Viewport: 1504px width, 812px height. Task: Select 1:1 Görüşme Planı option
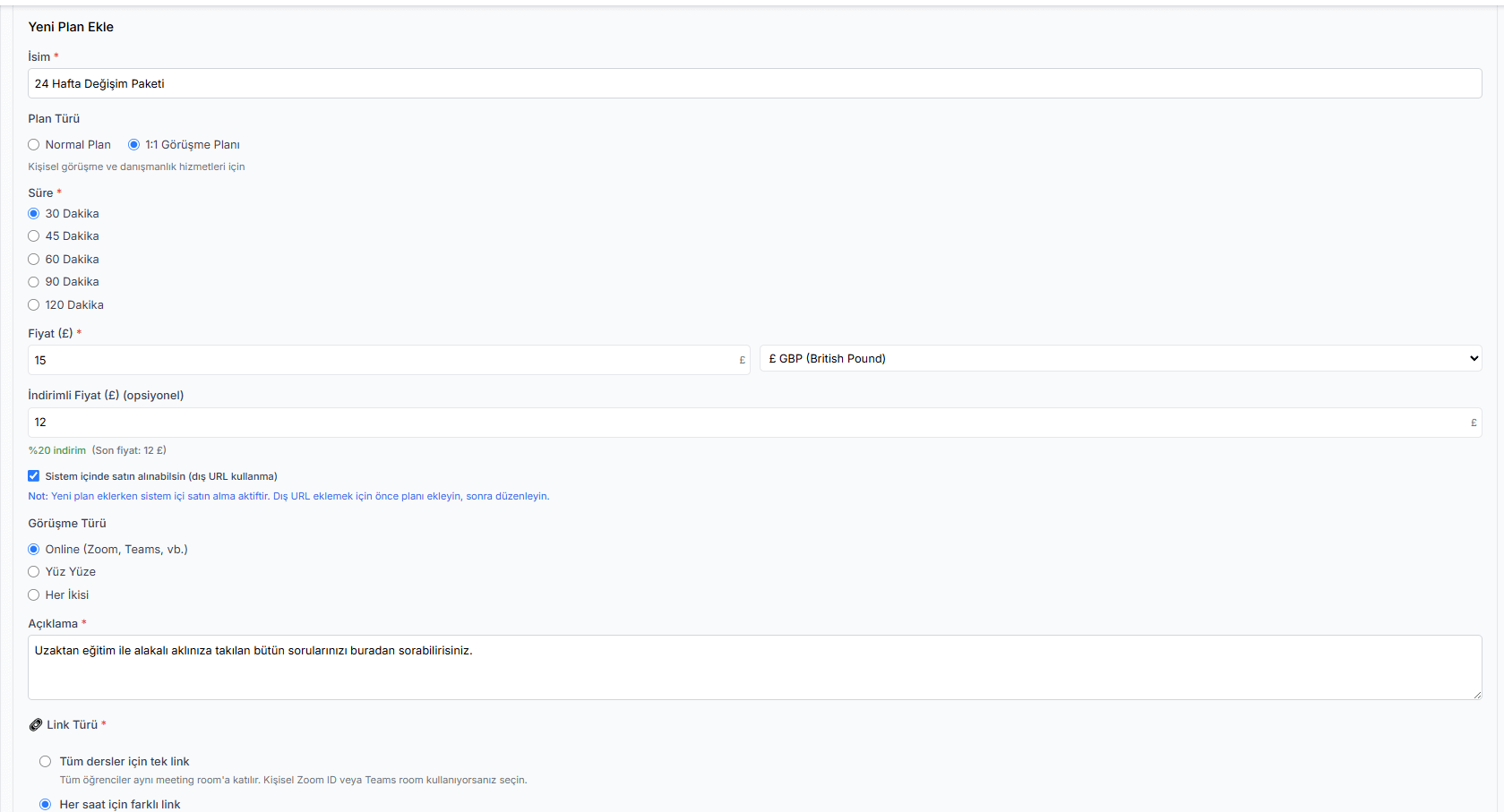click(x=134, y=145)
